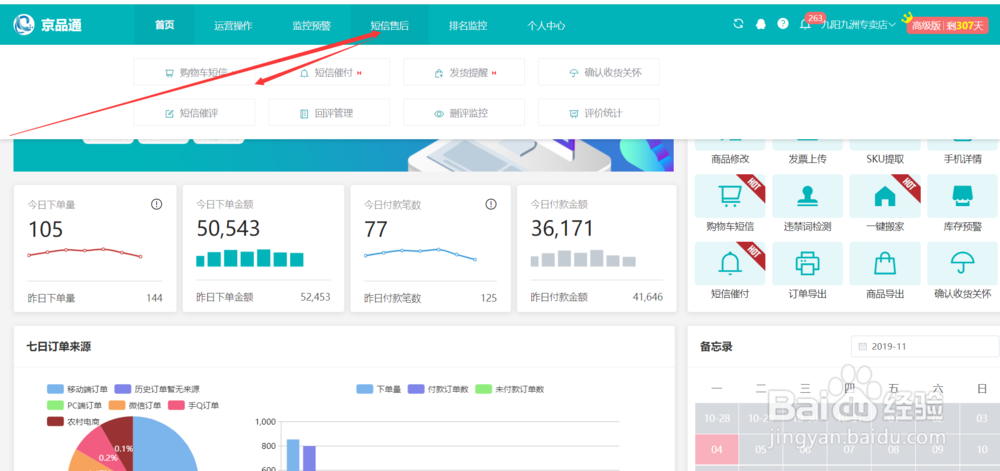Toggle 移动端订单 legend item
The image size is (1000, 471).
coord(75,389)
